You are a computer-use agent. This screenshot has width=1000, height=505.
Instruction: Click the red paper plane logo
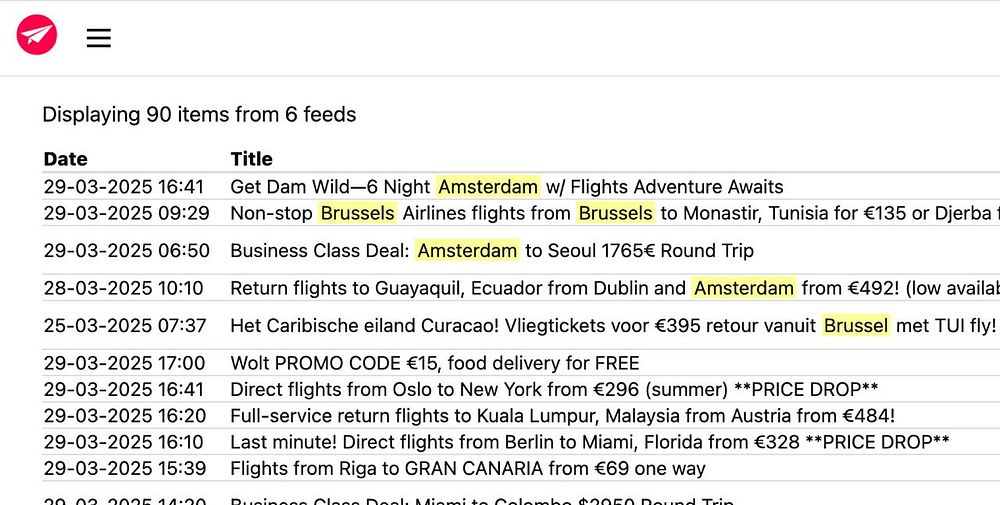[x=37, y=37]
